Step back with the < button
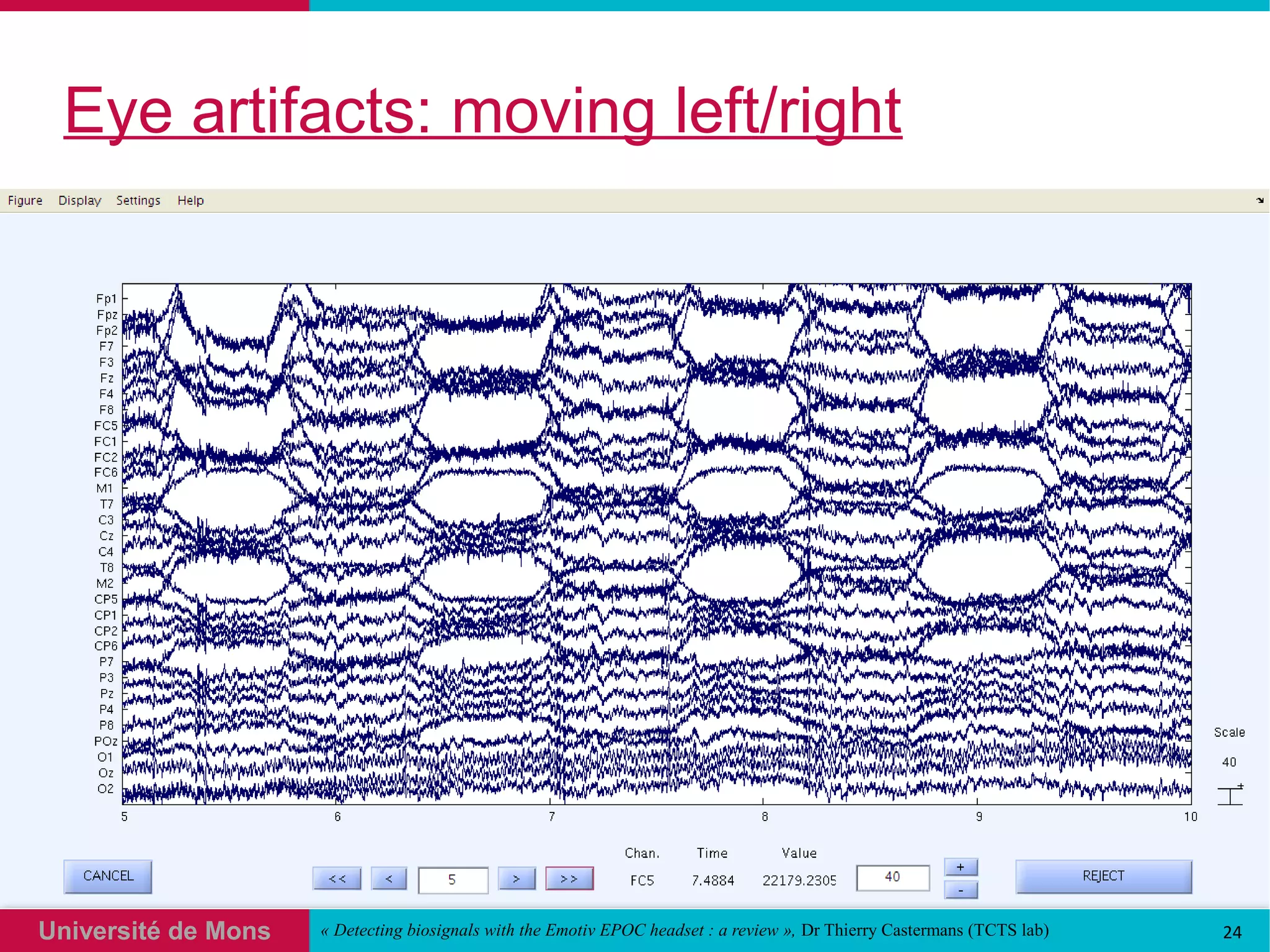Image resolution: width=1270 pixels, height=952 pixels. [x=389, y=878]
